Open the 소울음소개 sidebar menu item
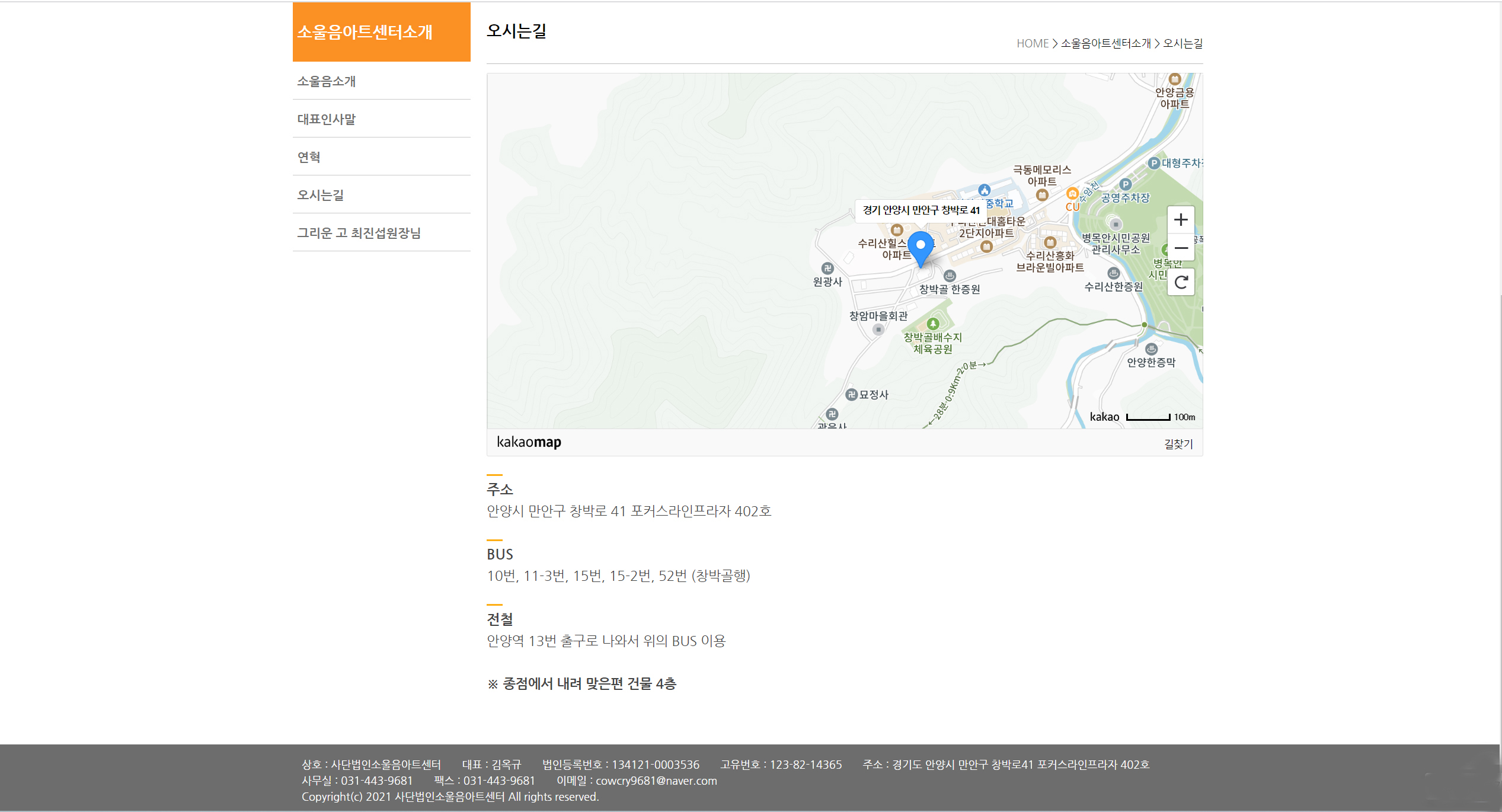Screen dimensions: 1502x812 326,81
